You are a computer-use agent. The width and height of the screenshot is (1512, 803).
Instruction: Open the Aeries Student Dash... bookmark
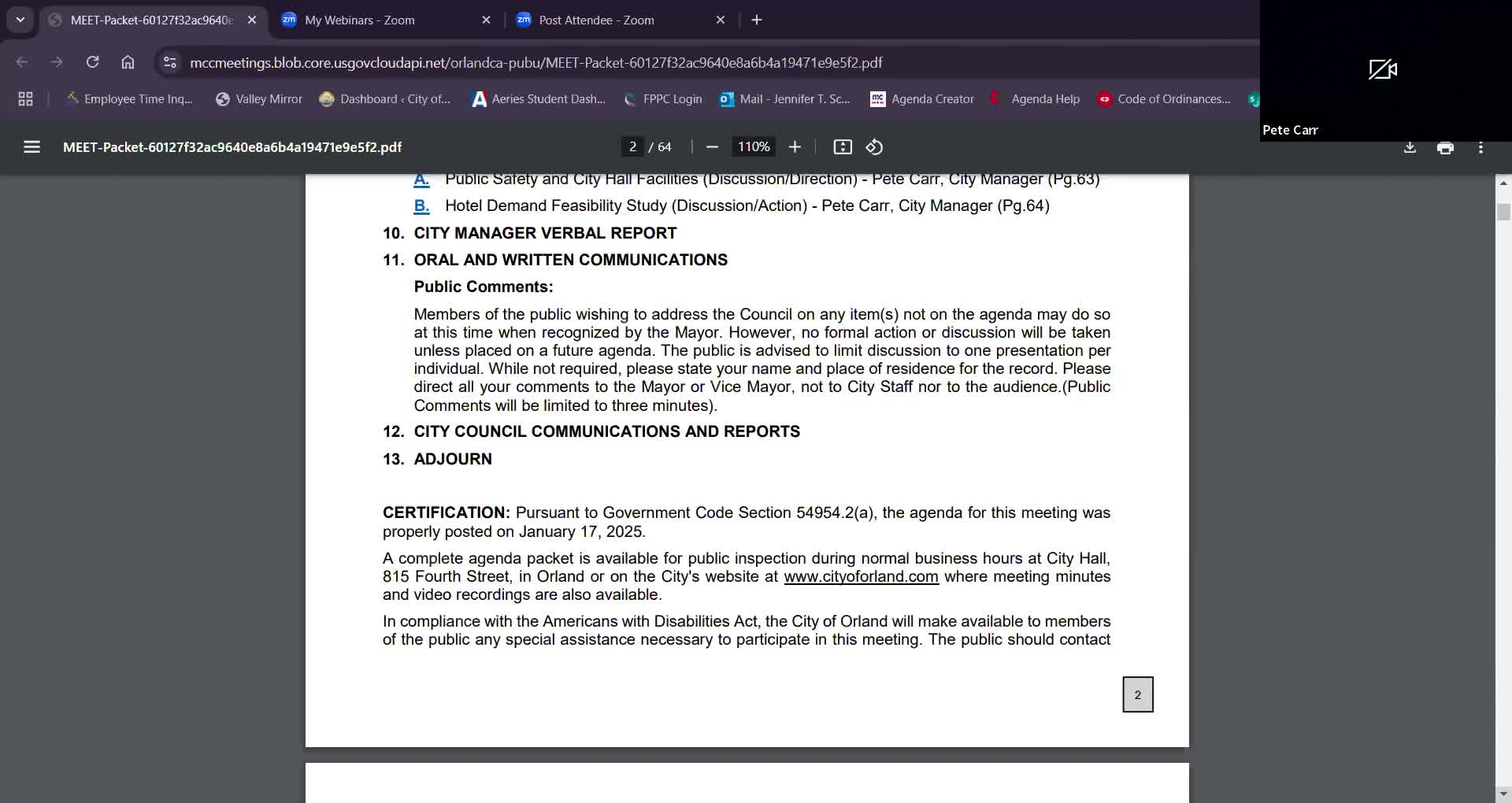pyautogui.click(x=539, y=98)
